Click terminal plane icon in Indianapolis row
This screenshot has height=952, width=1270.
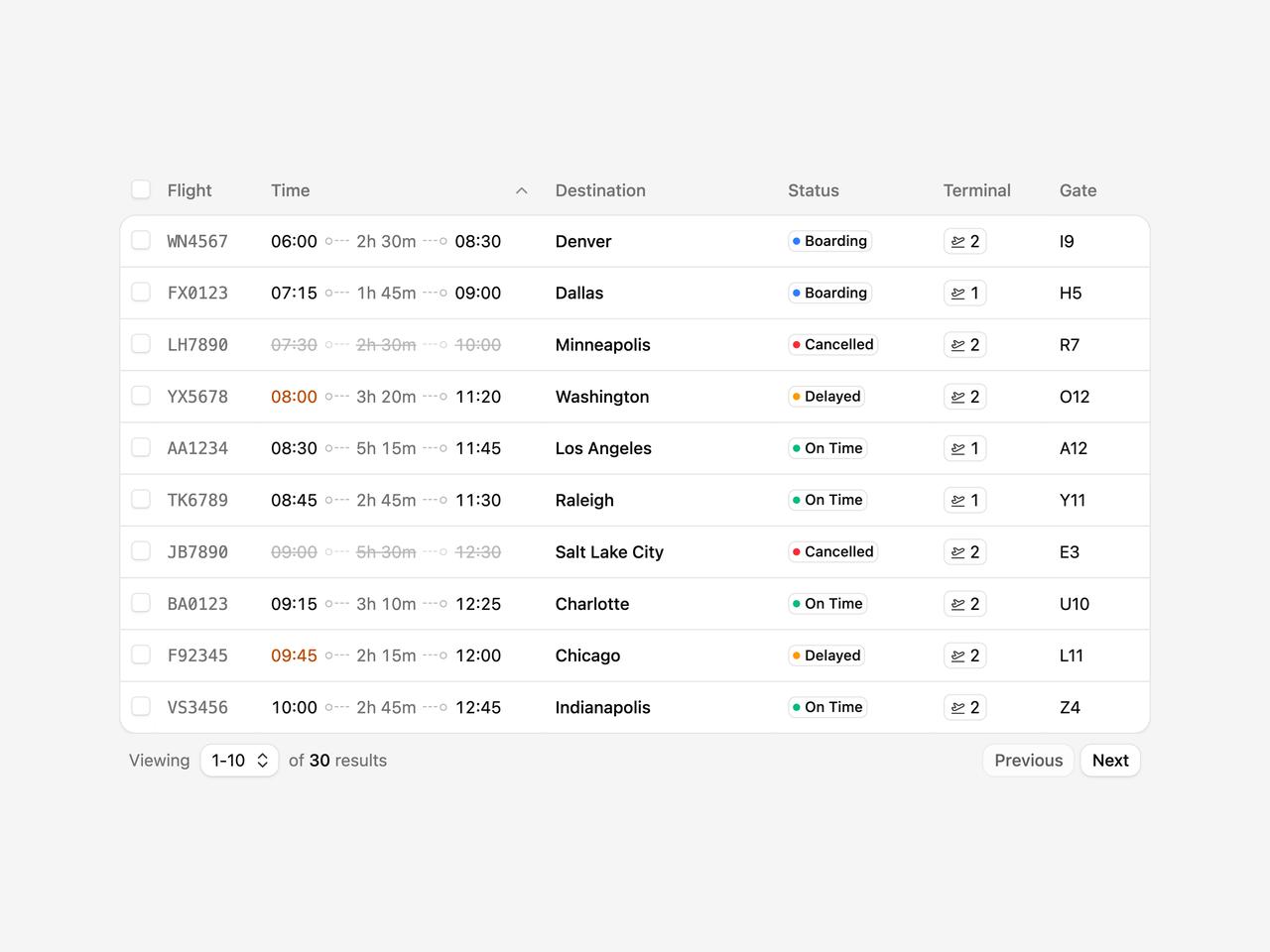pyautogui.click(x=957, y=707)
